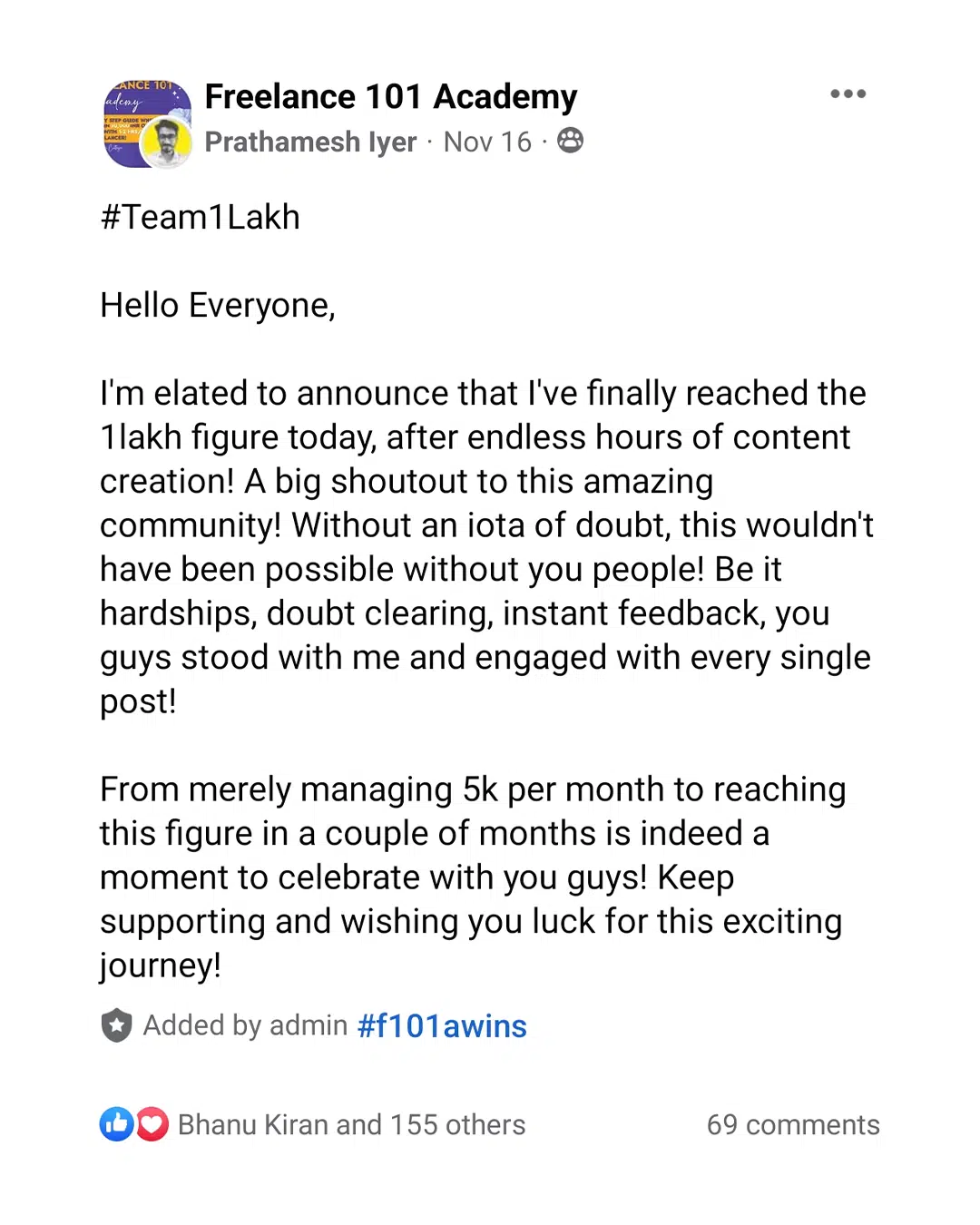Screen dimensions: 980x1225
Task: Open the three-dot post options menu
Action: [848, 93]
